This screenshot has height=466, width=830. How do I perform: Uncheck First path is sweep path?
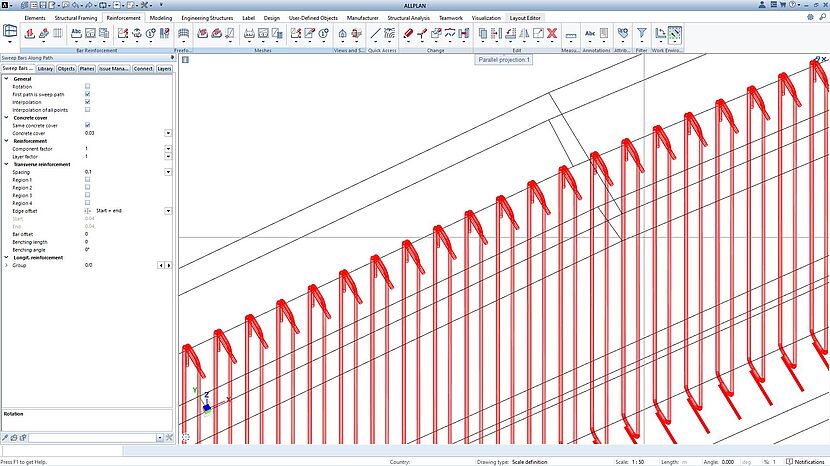click(x=88, y=94)
